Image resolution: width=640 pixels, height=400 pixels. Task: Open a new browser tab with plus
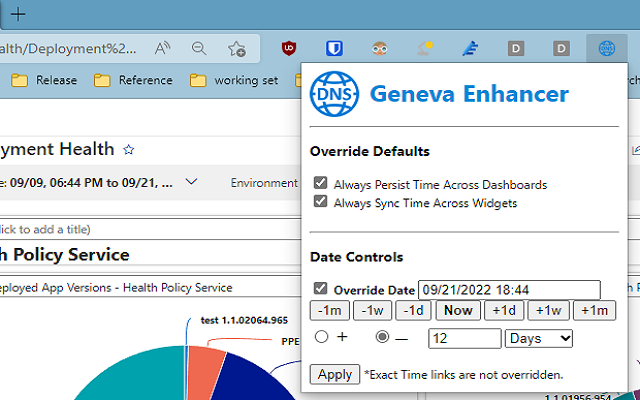tap(18, 14)
